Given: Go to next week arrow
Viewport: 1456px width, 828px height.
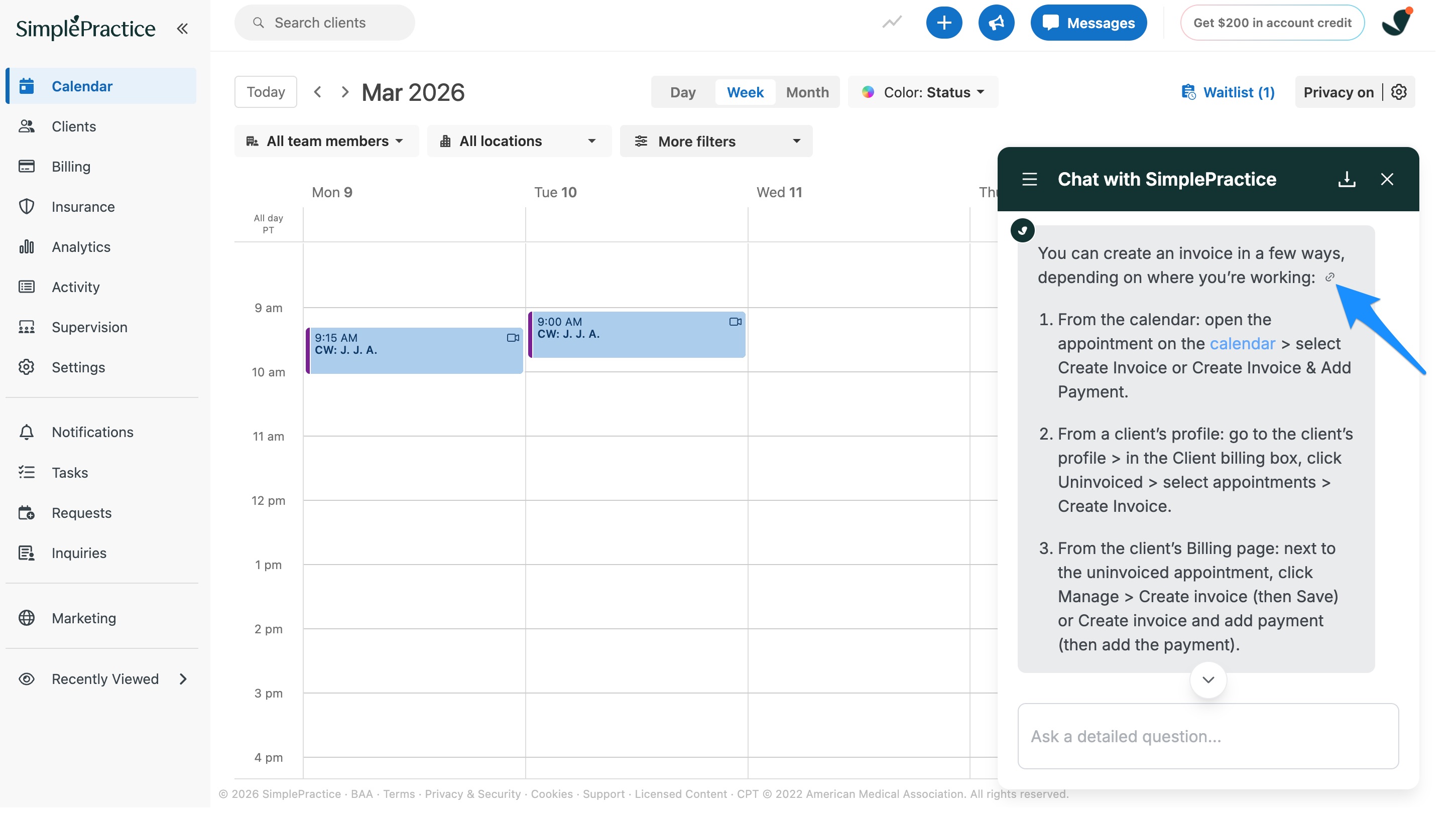Looking at the screenshot, I should [x=345, y=91].
